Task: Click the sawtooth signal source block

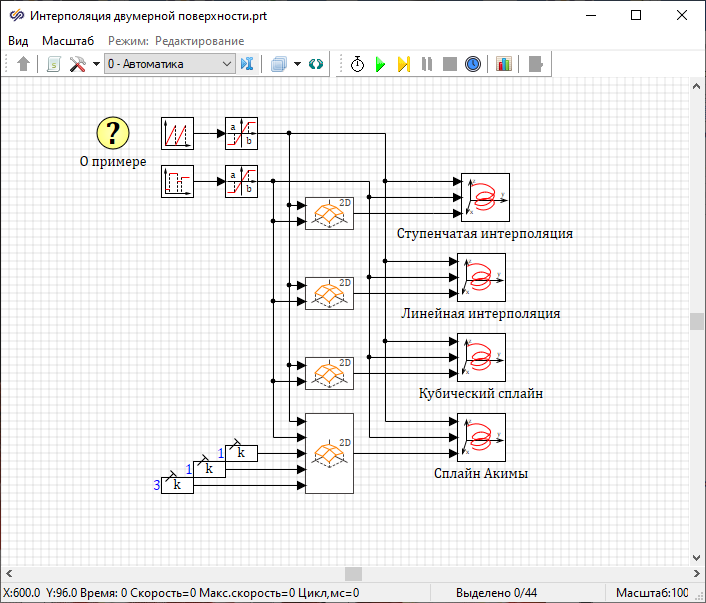Action: 177,133
